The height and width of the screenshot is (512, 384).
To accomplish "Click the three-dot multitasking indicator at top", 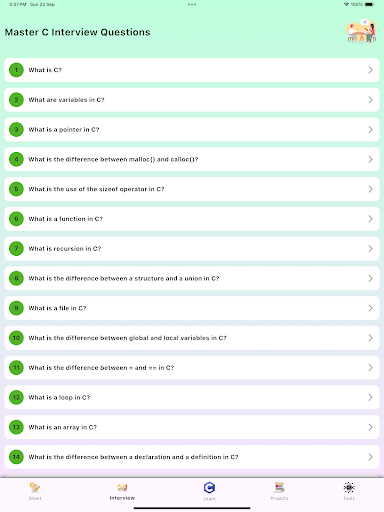I will 192,4.
